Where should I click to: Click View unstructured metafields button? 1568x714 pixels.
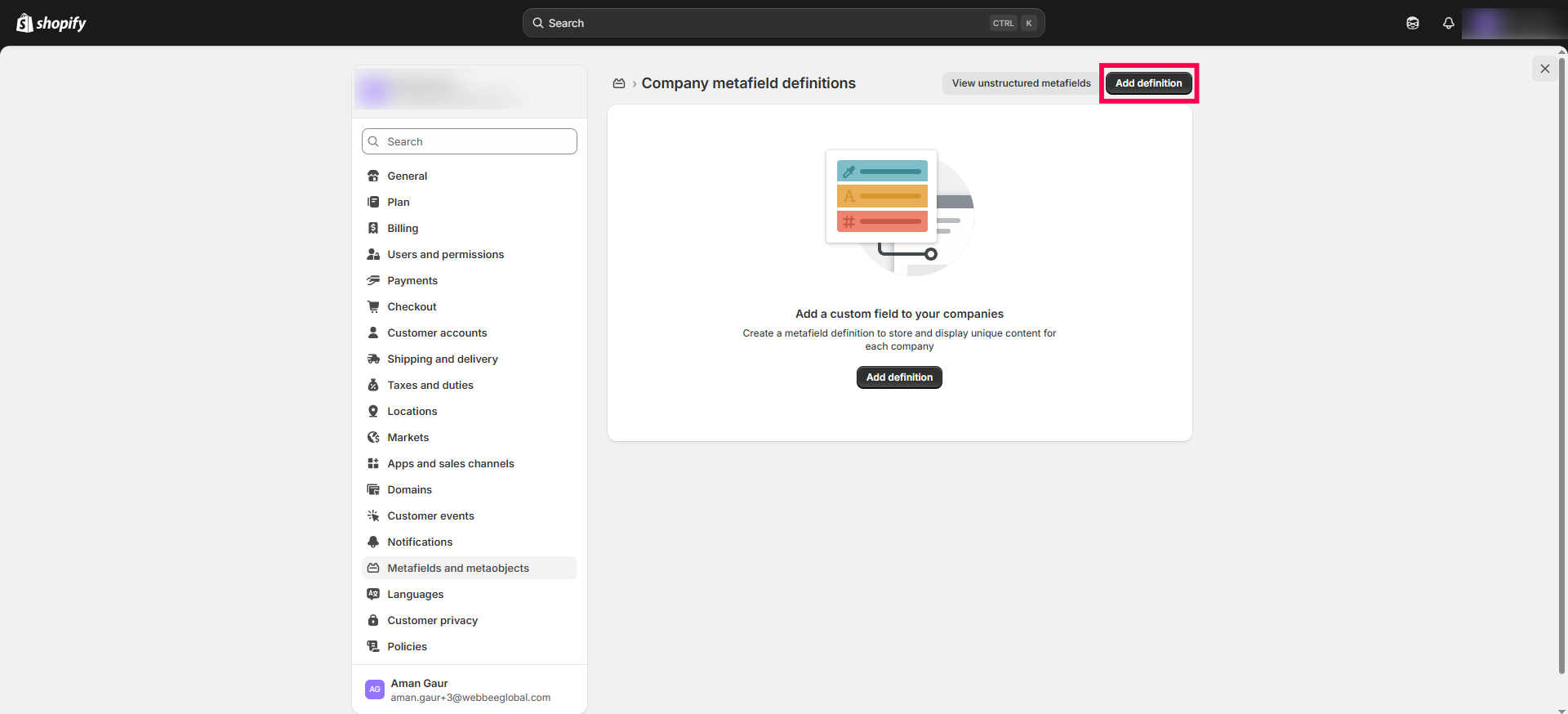(1021, 83)
